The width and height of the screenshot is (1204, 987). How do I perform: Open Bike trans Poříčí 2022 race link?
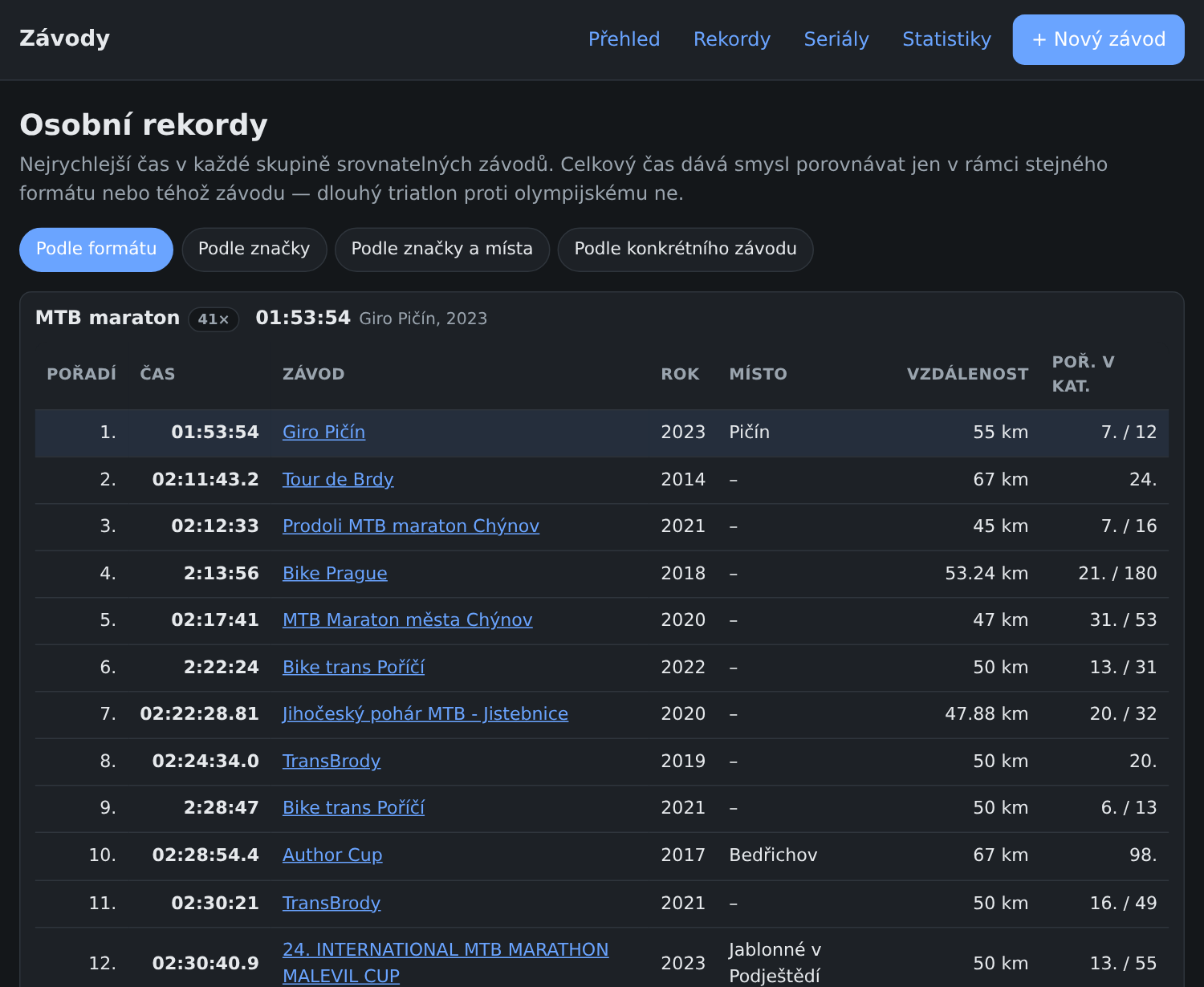353,668
